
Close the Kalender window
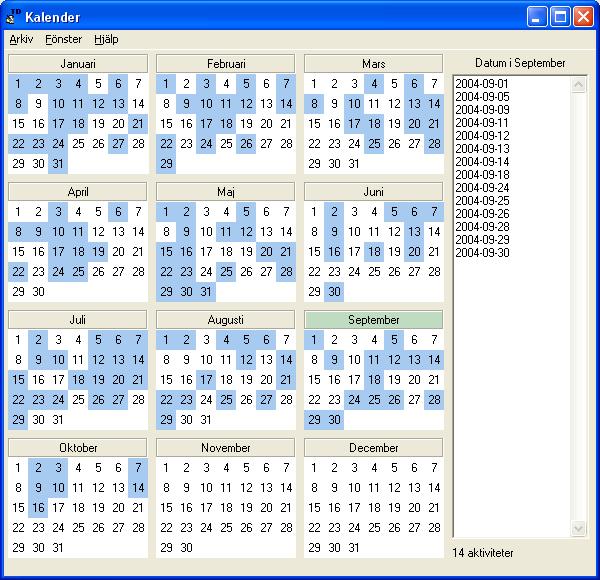point(583,17)
